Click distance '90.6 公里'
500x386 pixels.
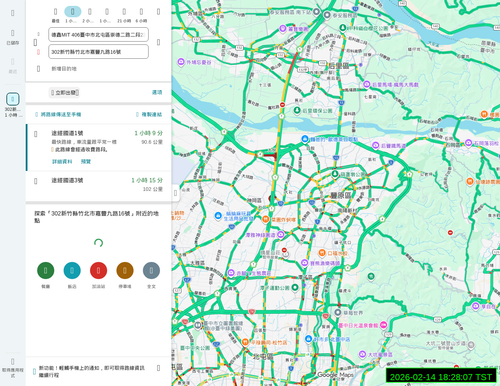click(x=152, y=142)
